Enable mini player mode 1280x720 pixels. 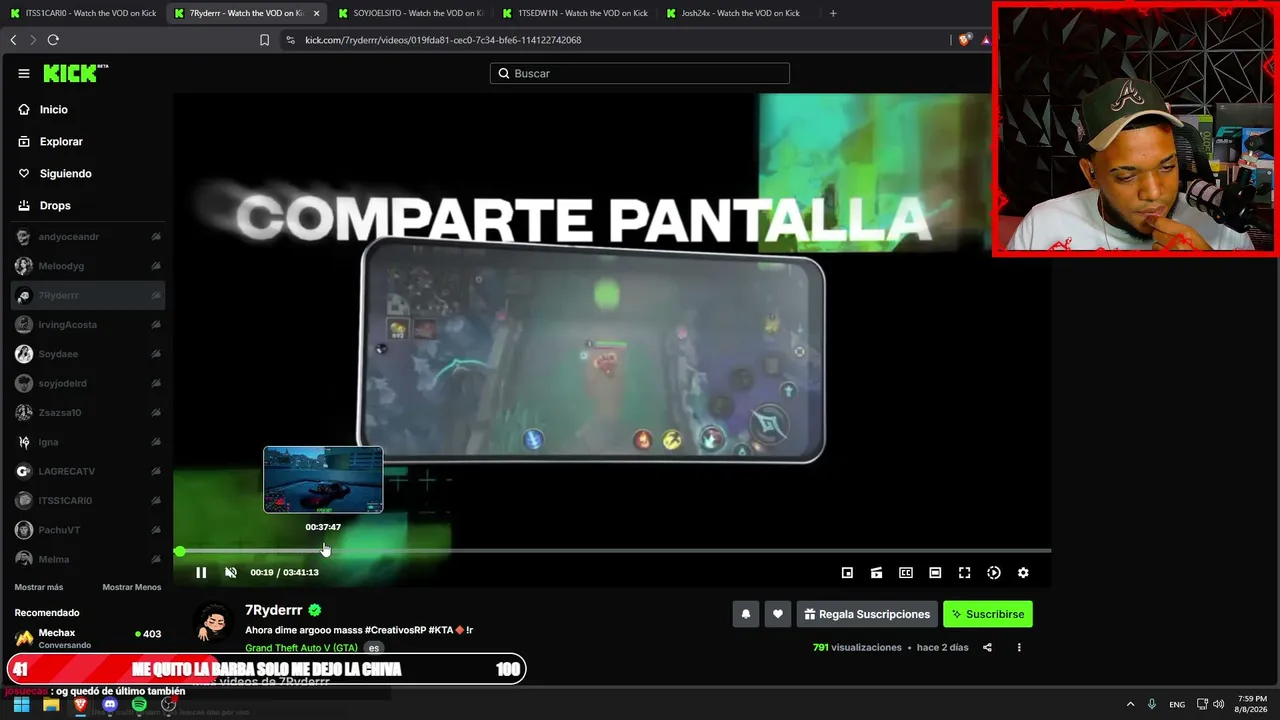[847, 573]
